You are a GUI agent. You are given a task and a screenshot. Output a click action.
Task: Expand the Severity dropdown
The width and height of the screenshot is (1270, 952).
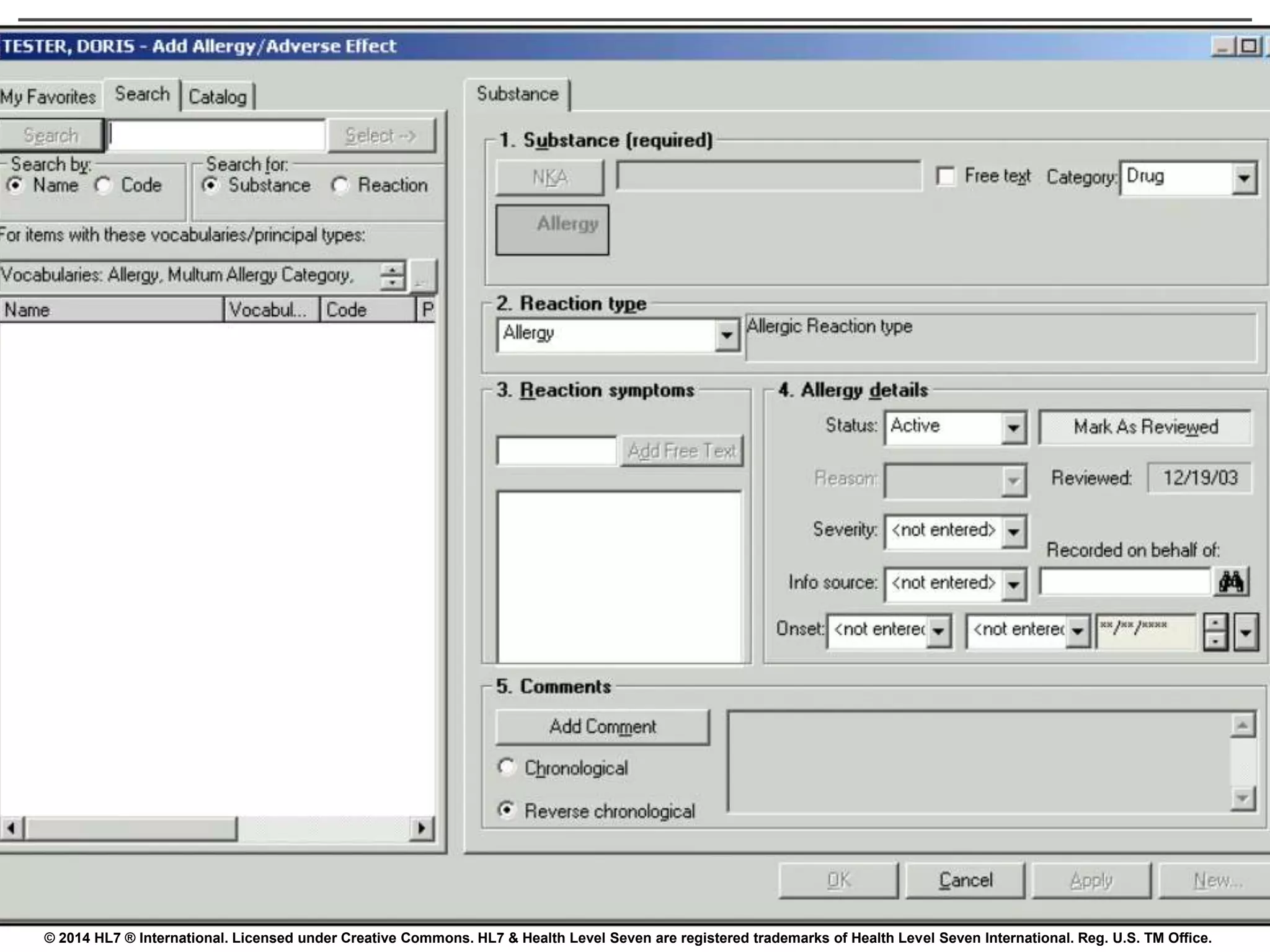(1013, 531)
